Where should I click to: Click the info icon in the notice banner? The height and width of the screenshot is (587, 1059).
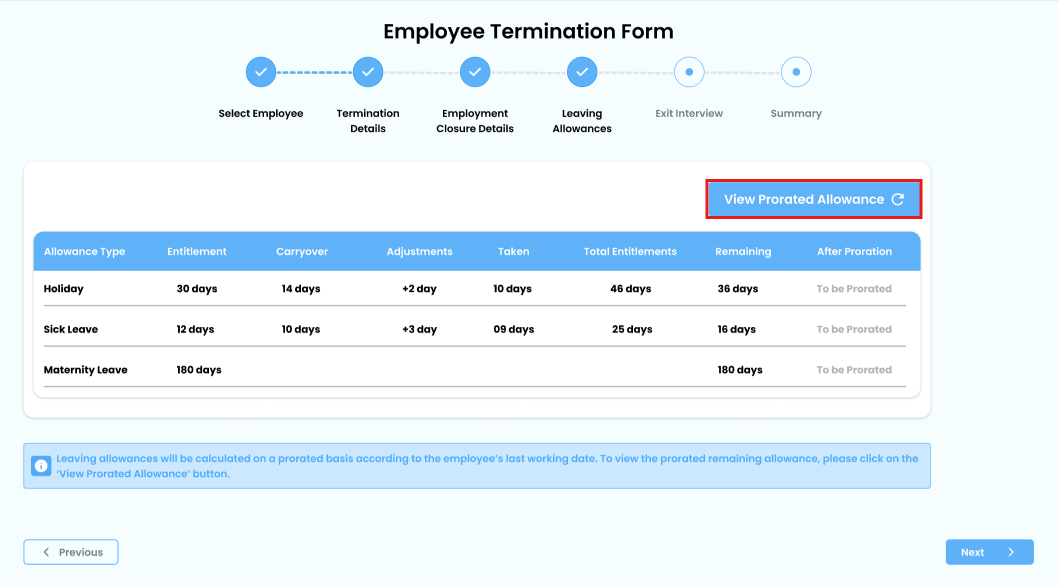tap(41, 466)
